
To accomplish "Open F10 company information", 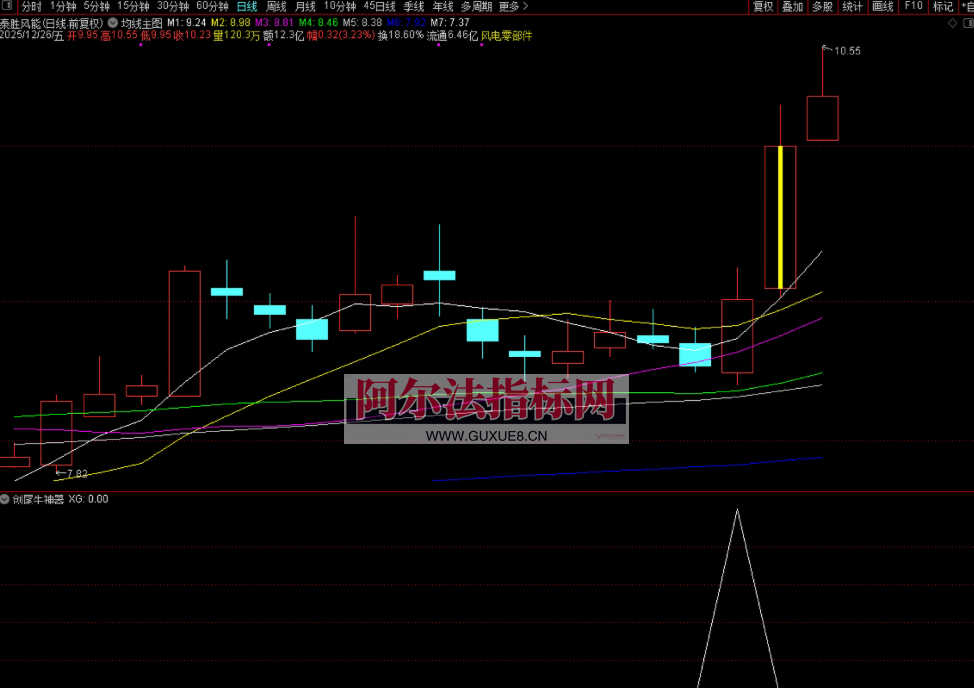I will 913,6.
